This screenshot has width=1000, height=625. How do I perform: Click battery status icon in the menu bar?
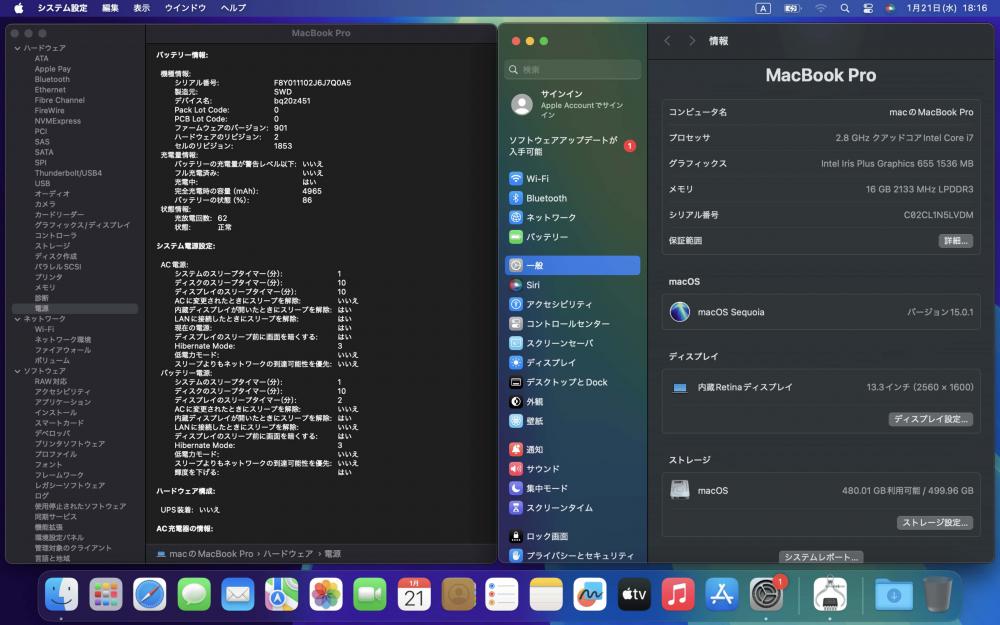(792, 8)
